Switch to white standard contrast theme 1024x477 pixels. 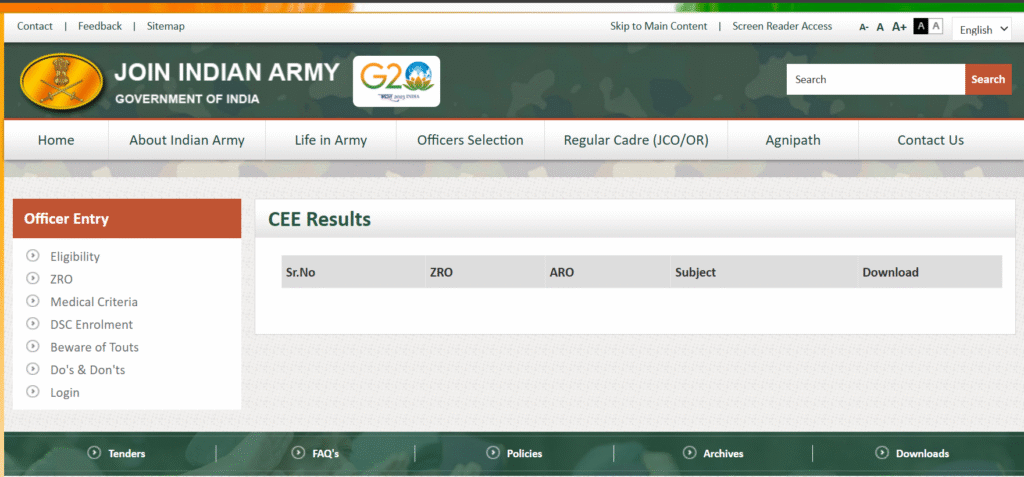tap(936, 26)
